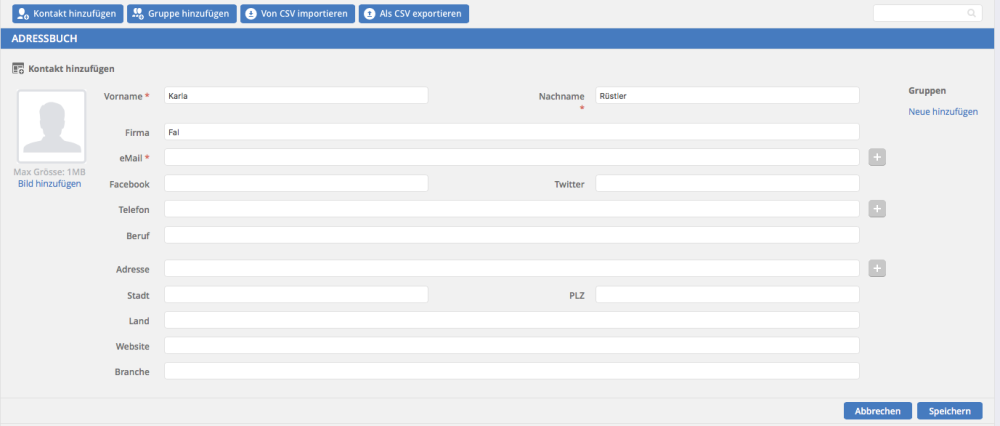Click Abbrechen to cancel
Viewport: 1000px width, 426px height.
878,411
